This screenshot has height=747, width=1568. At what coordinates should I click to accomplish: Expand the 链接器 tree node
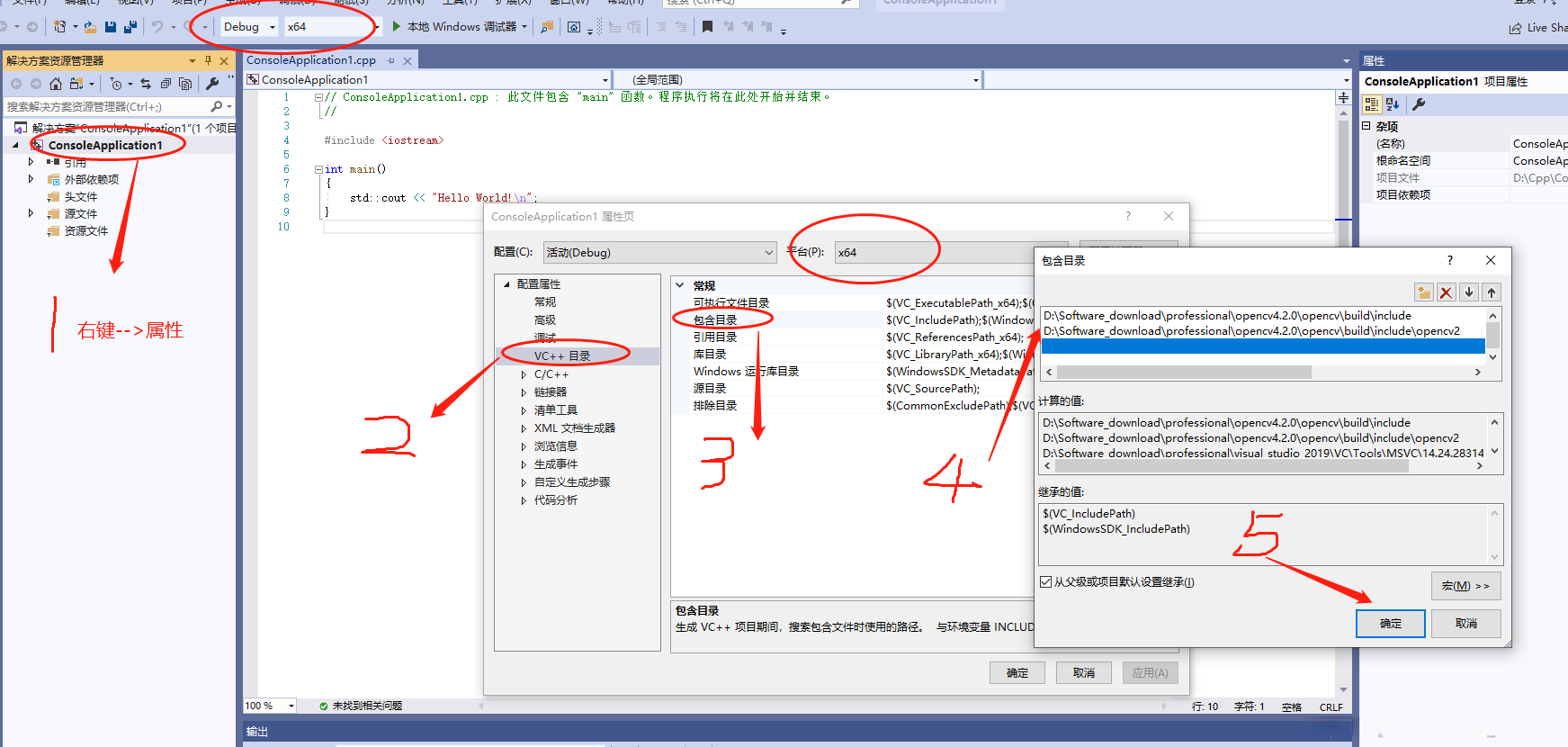pyautogui.click(x=524, y=392)
